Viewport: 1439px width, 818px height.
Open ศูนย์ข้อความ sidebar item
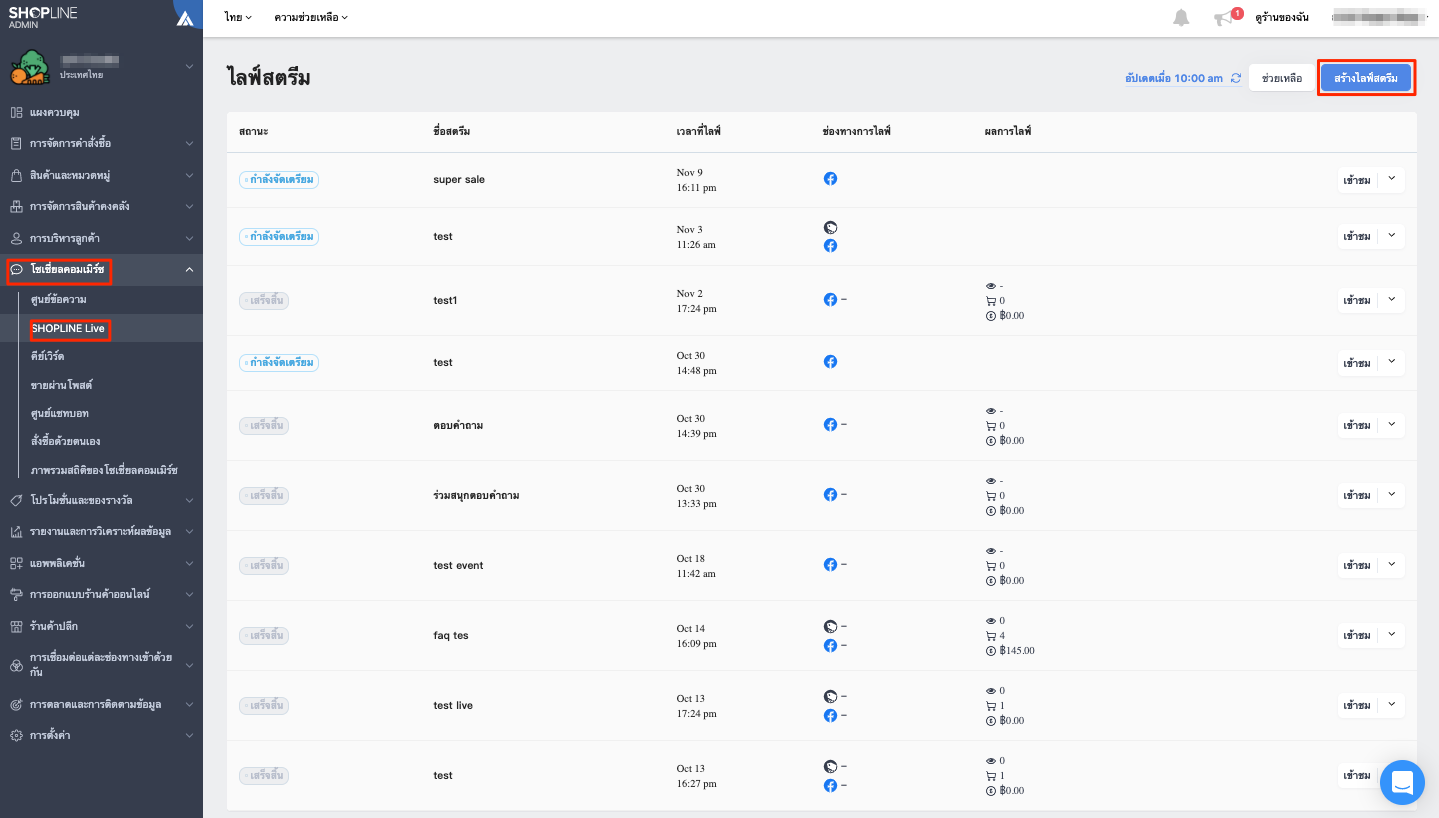tap(59, 300)
